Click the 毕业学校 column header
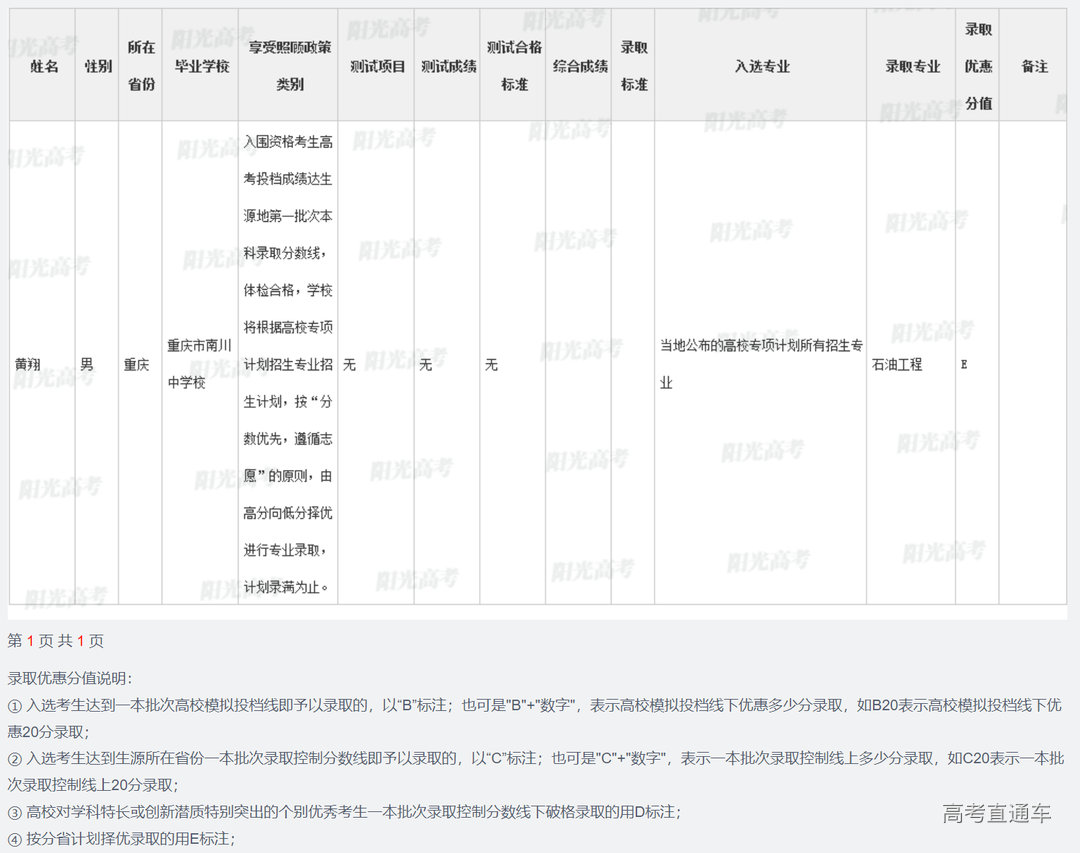The height and width of the screenshot is (853, 1080). point(201,66)
